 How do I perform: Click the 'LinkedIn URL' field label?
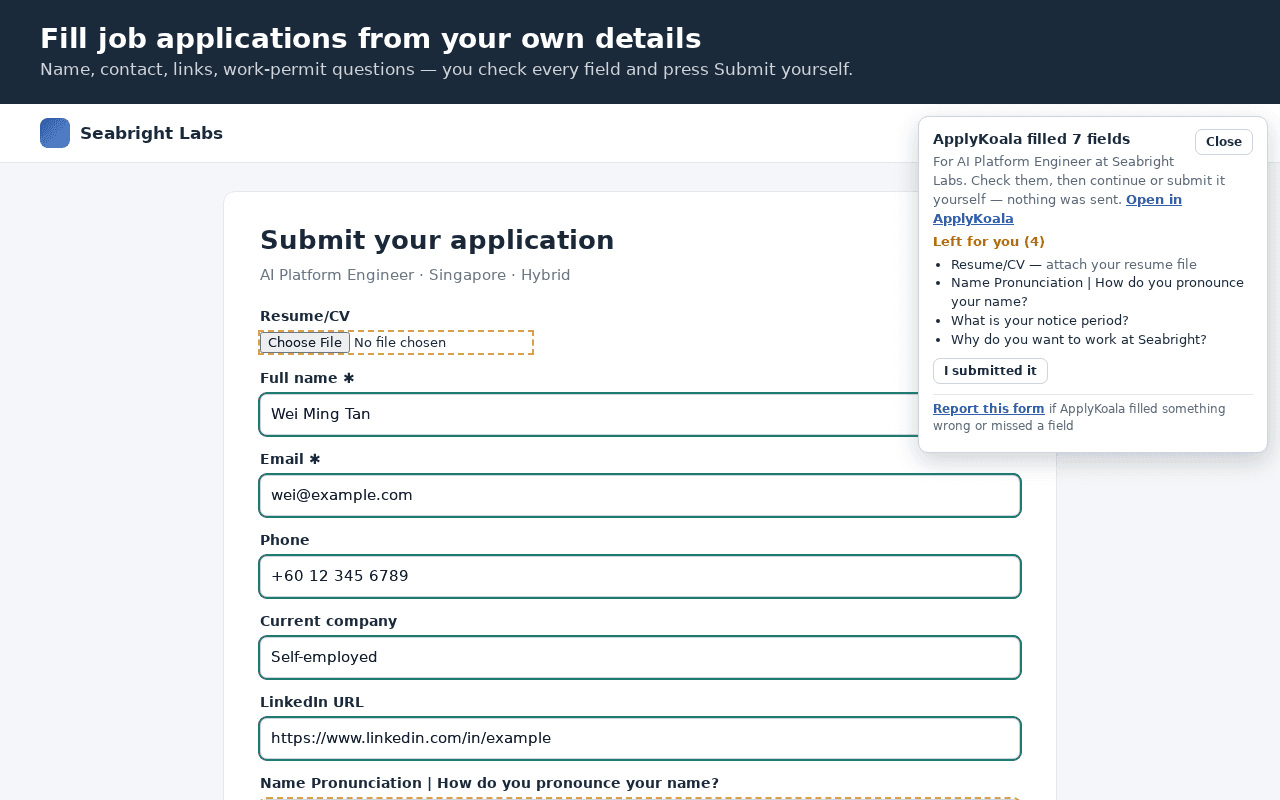click(312, 702)
